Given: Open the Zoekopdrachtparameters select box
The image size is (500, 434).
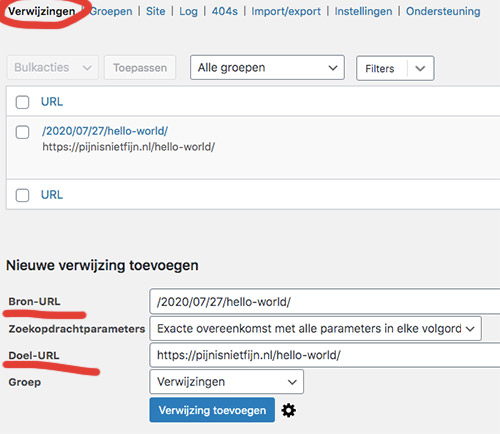Looking at the screenshot, I should click(315, 329).
